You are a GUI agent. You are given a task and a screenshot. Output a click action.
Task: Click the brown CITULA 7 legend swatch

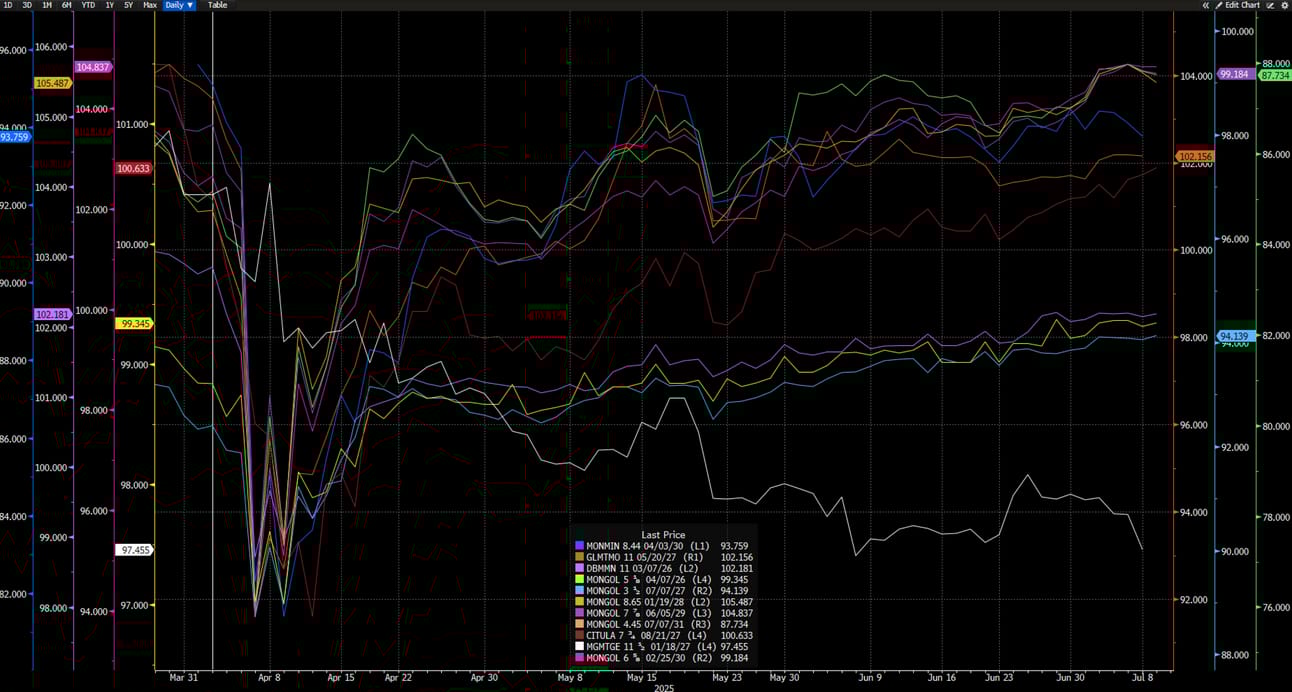580,636
